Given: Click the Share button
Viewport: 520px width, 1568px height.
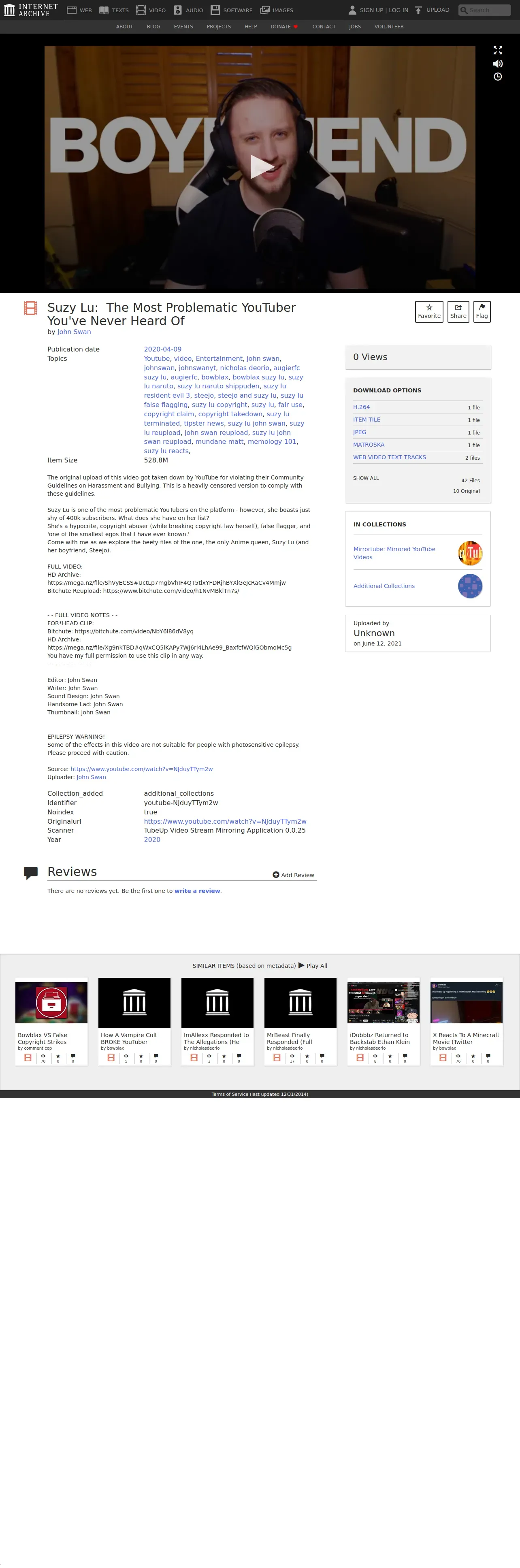Looking at the screenshot, I should (x=458, y=312).
